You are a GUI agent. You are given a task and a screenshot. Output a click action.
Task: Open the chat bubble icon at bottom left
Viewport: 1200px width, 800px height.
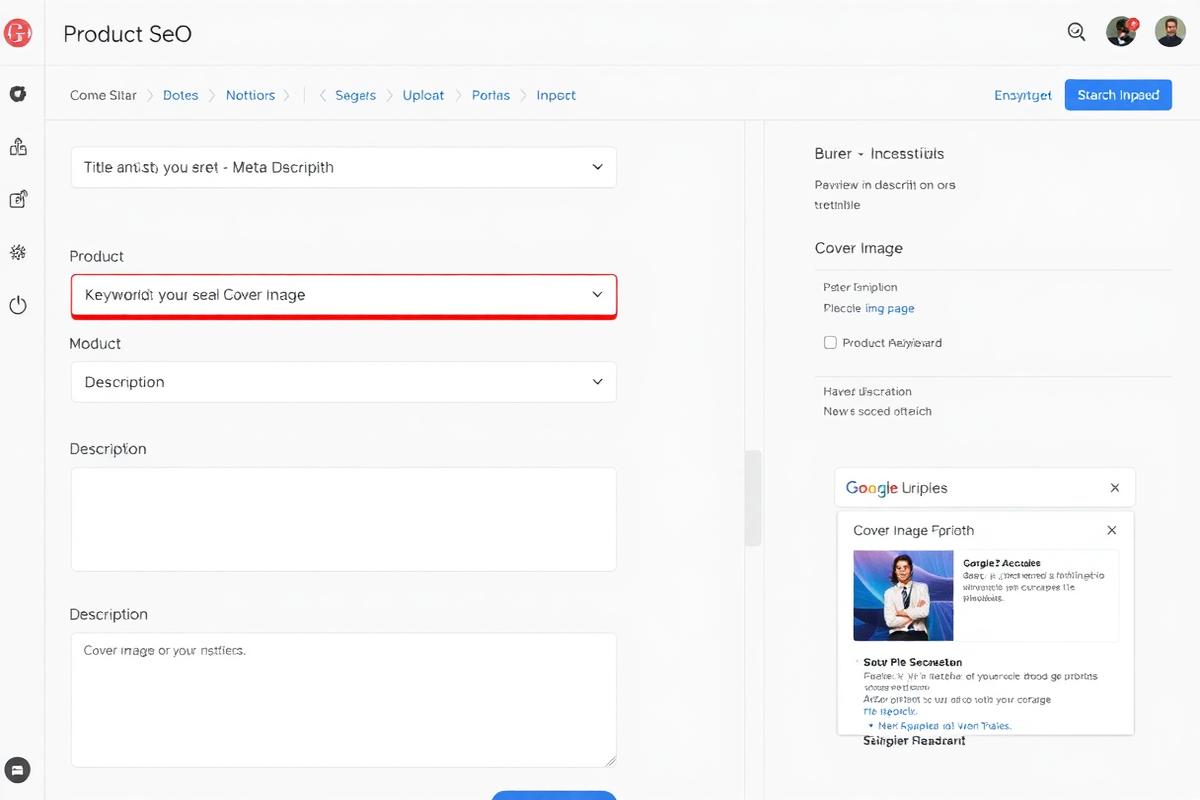point(17,770)
